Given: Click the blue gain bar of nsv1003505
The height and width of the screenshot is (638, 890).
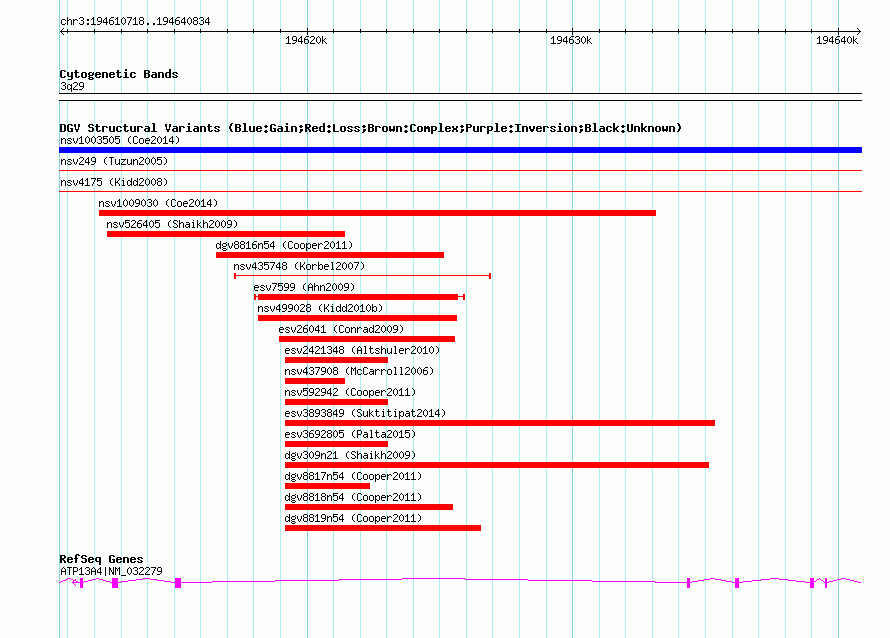Looking at the screenshot, I should point(460,150).
